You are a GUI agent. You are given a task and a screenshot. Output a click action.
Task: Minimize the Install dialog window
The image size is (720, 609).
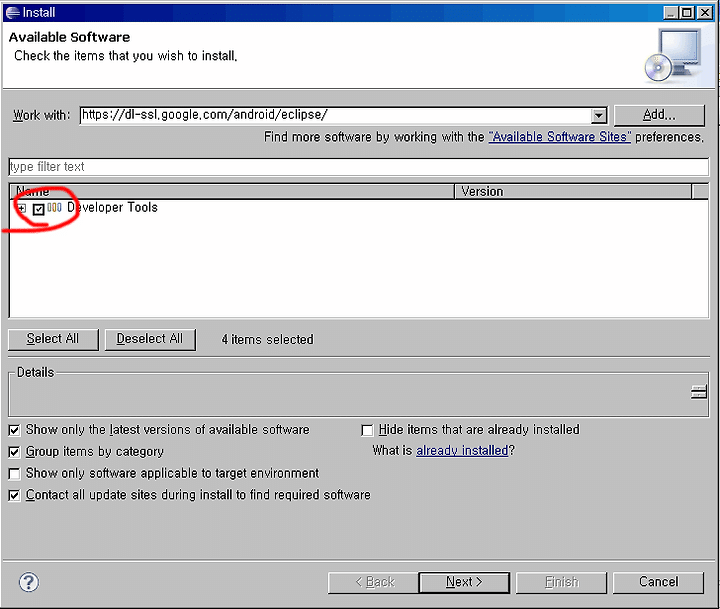coord(671,12)
